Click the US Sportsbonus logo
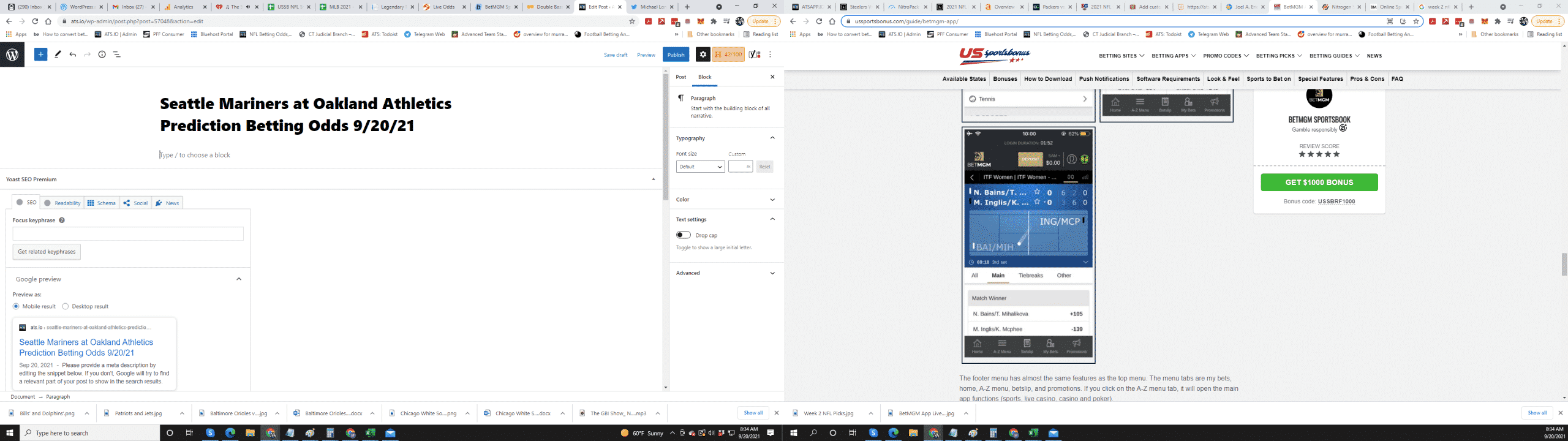1568x441 pixels. point(995,55)
